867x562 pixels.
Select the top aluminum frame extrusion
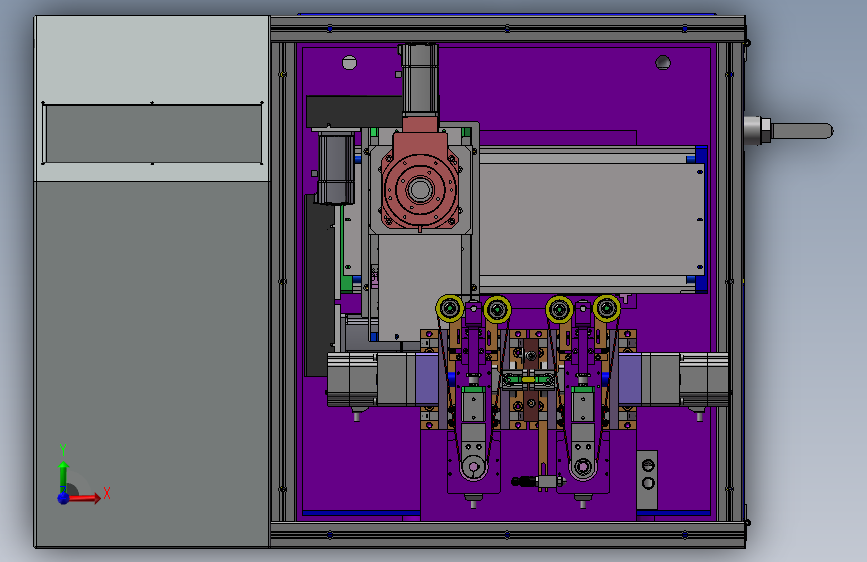tap(508, 29)
